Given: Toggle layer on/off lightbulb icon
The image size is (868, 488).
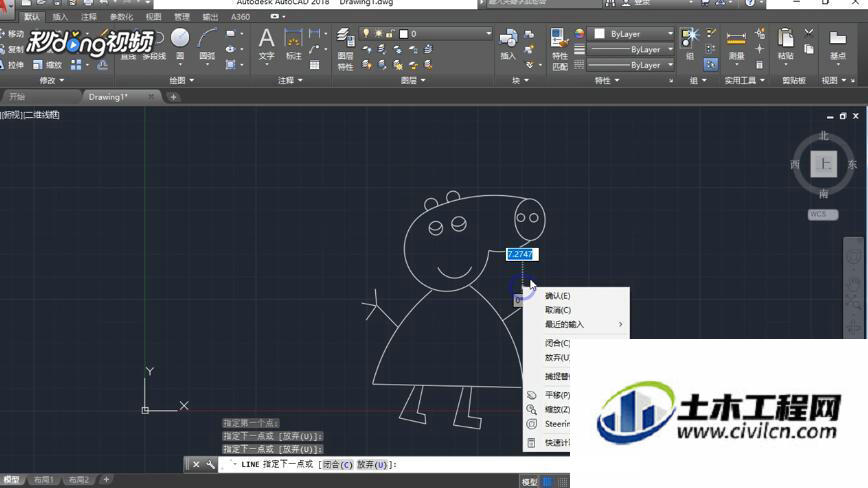Looking at the screenshot, I should (x=366, y=34).
